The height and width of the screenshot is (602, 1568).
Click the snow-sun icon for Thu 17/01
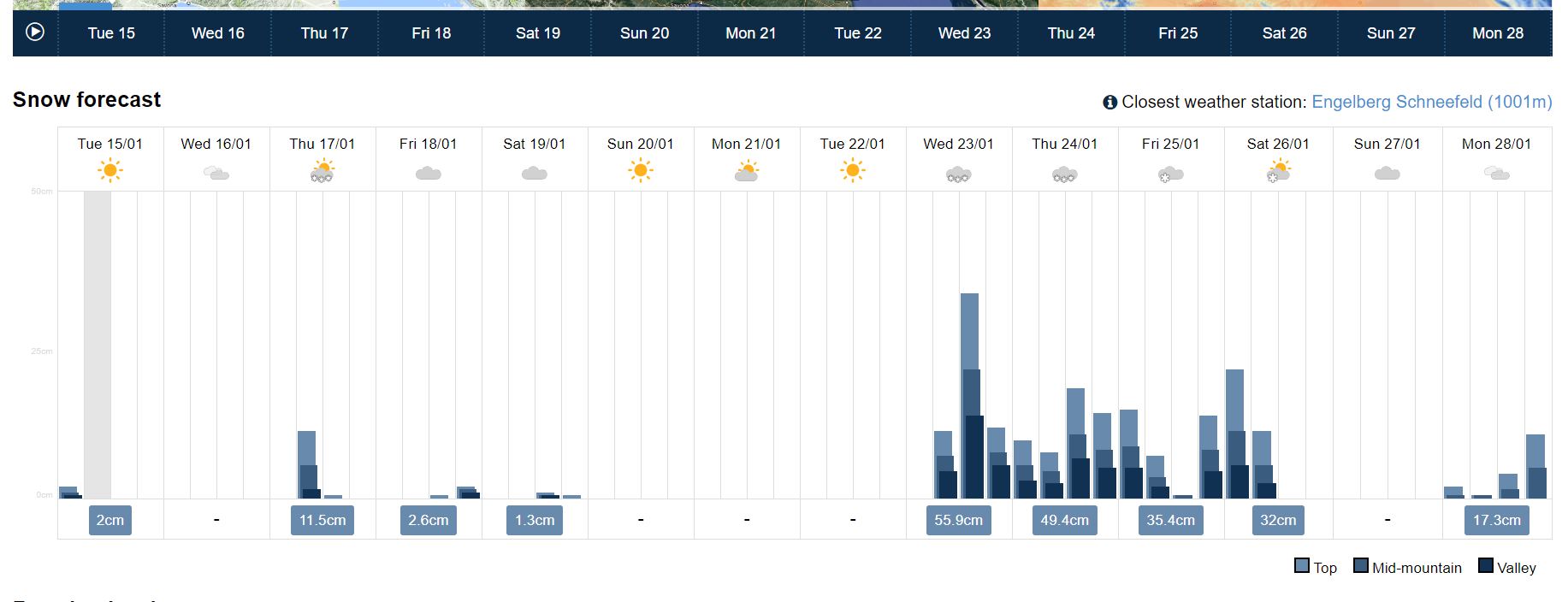[x=322, y=172]
